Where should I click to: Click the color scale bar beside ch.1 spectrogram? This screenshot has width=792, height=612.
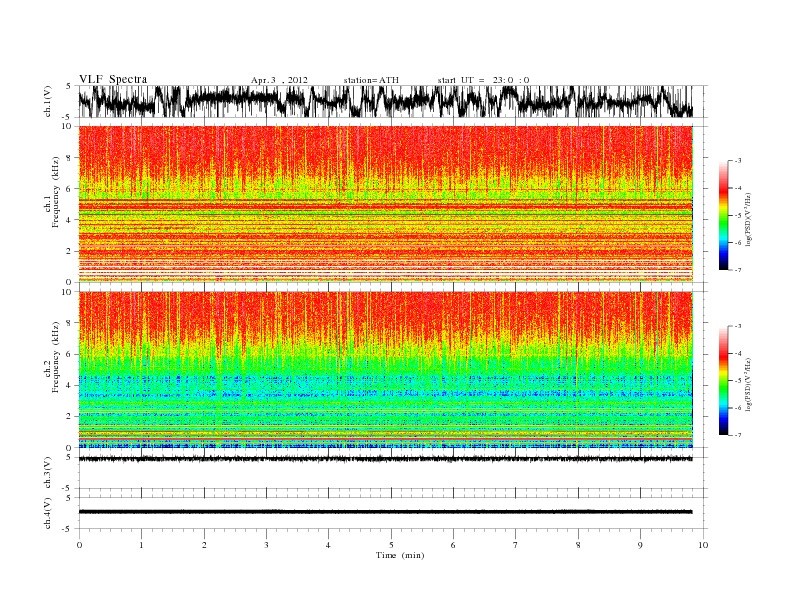click(x=723, y=215)
